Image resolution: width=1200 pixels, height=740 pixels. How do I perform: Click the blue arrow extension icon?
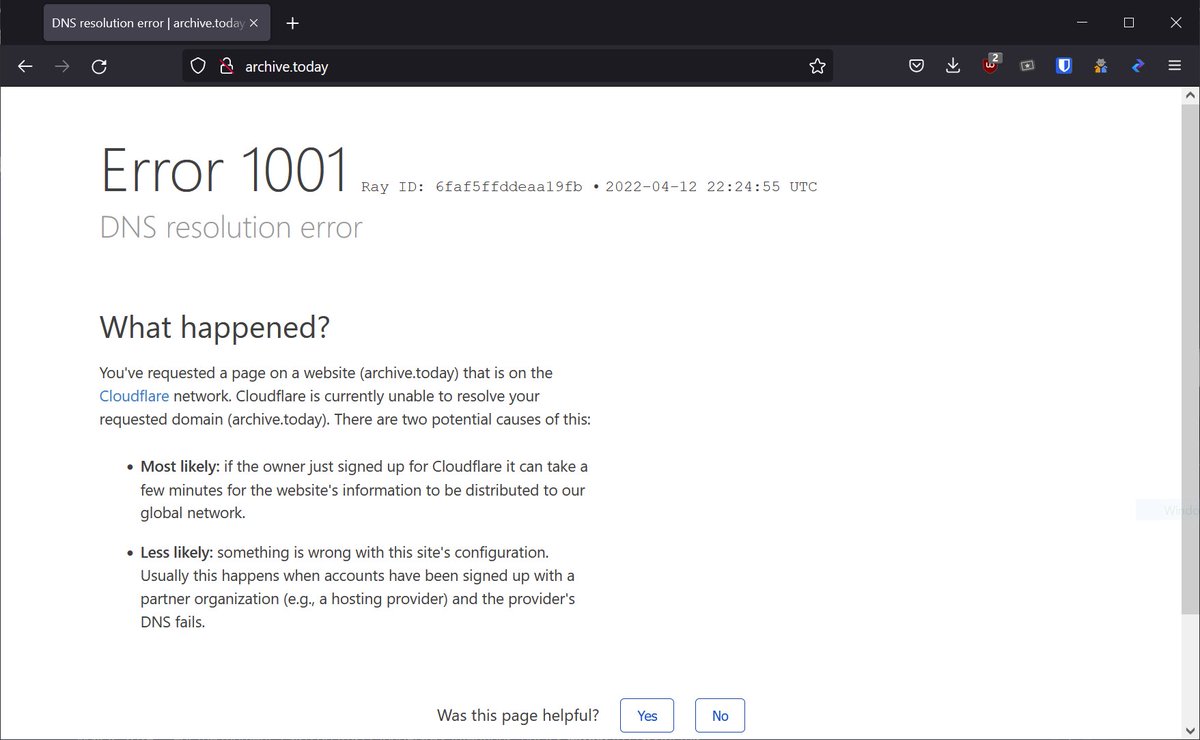pos(1137,66)
